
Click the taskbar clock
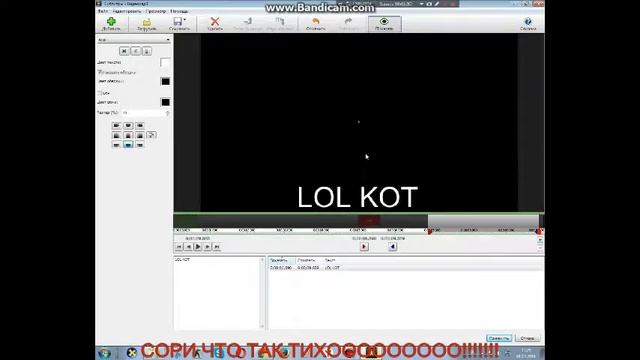526,353
